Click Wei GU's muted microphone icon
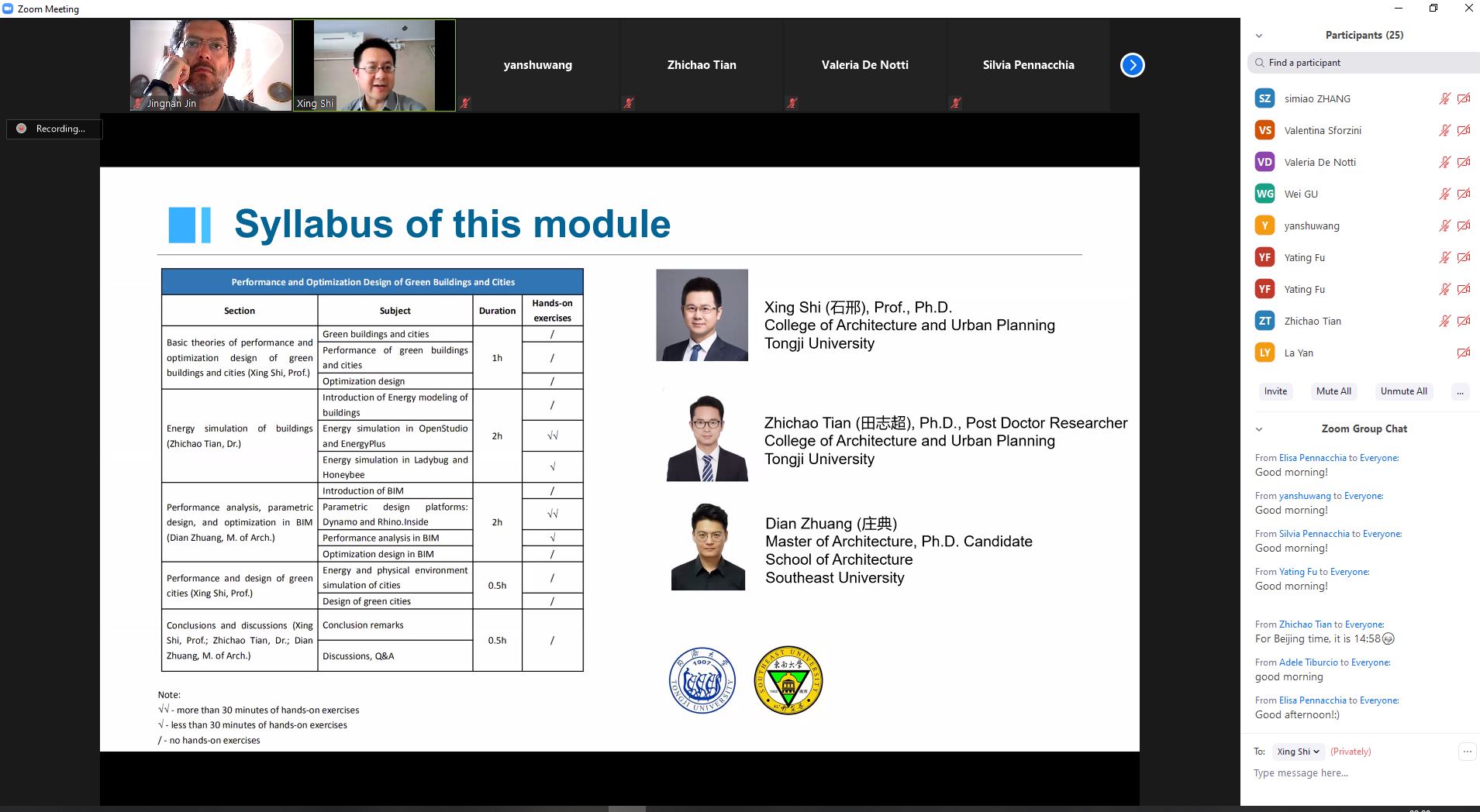 1444,194
